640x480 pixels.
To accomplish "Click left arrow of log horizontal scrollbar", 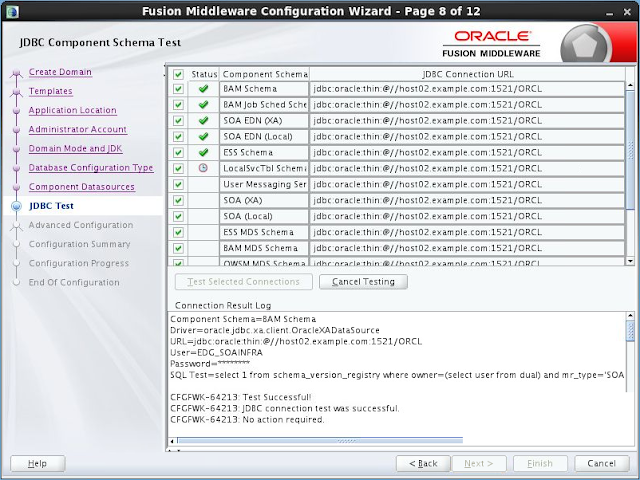I will pyautogui.click(x=172, y=441).
